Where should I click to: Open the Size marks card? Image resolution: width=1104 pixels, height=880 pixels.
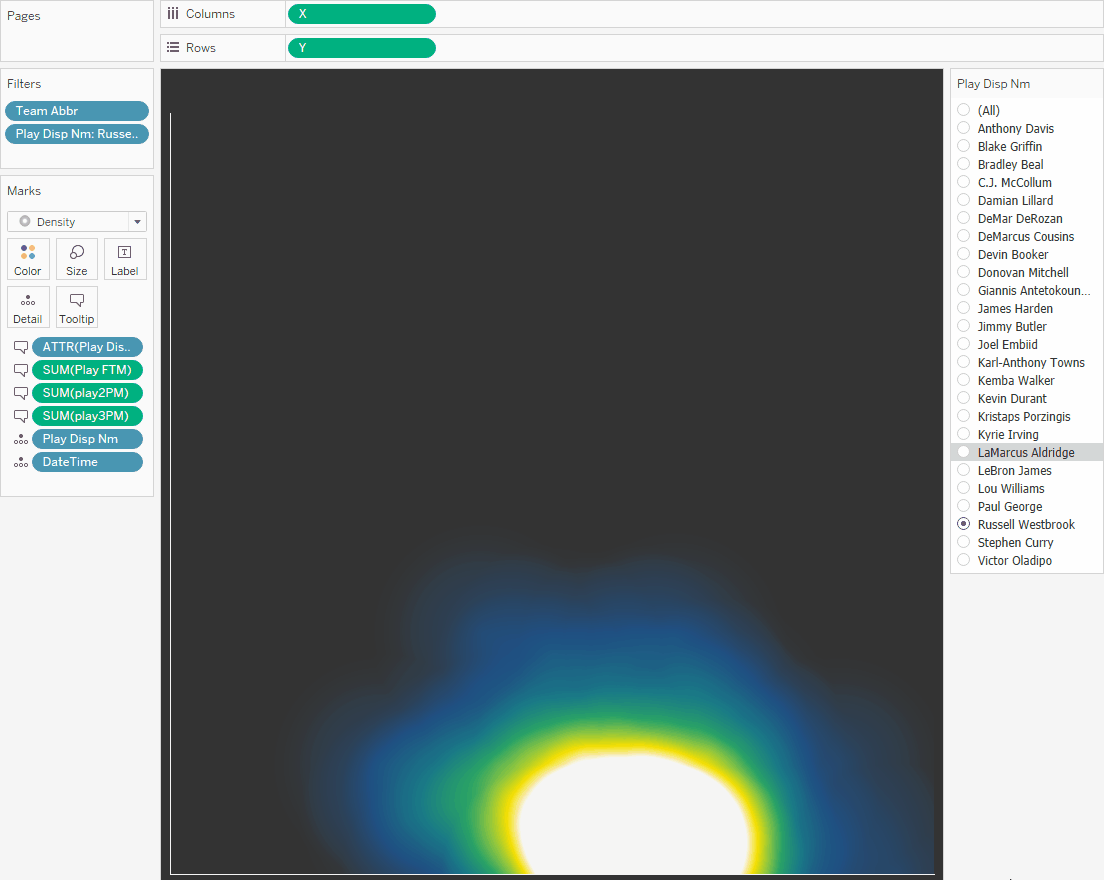77,259
